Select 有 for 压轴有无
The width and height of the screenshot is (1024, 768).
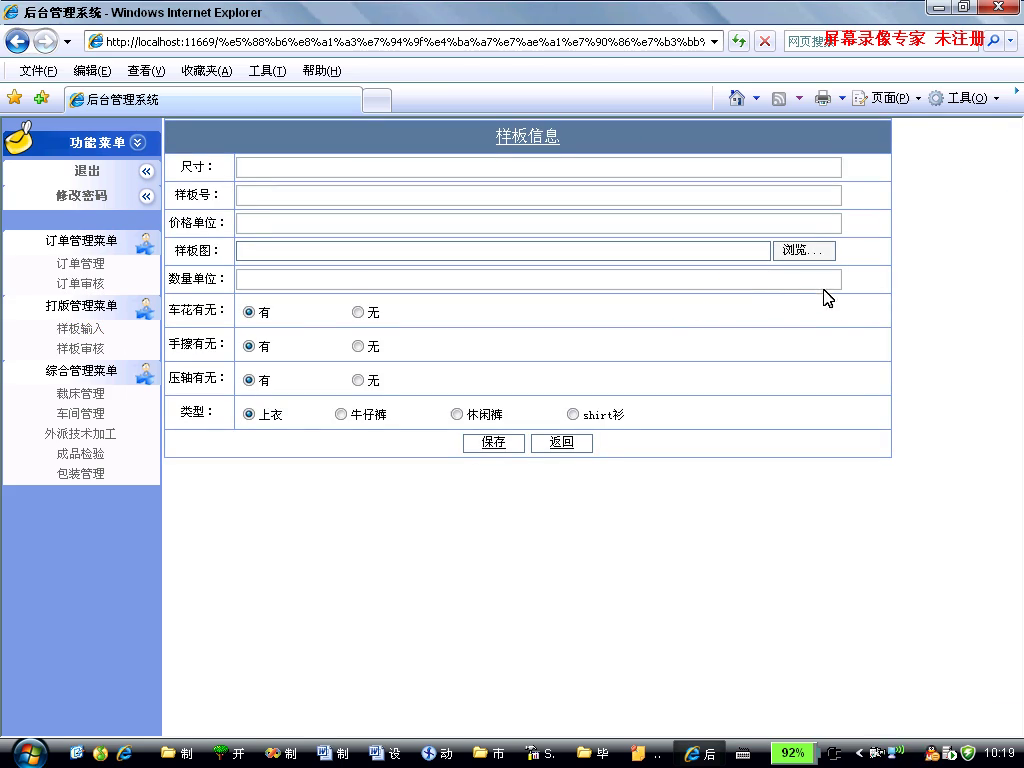[249, 380]
